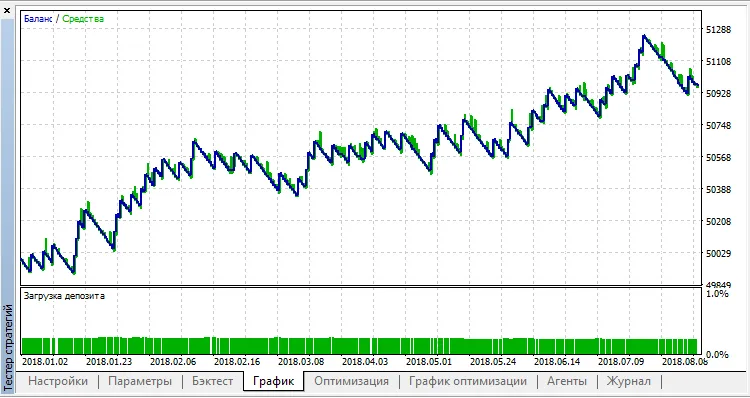Open the Агенты tab

tap(567, 381)
